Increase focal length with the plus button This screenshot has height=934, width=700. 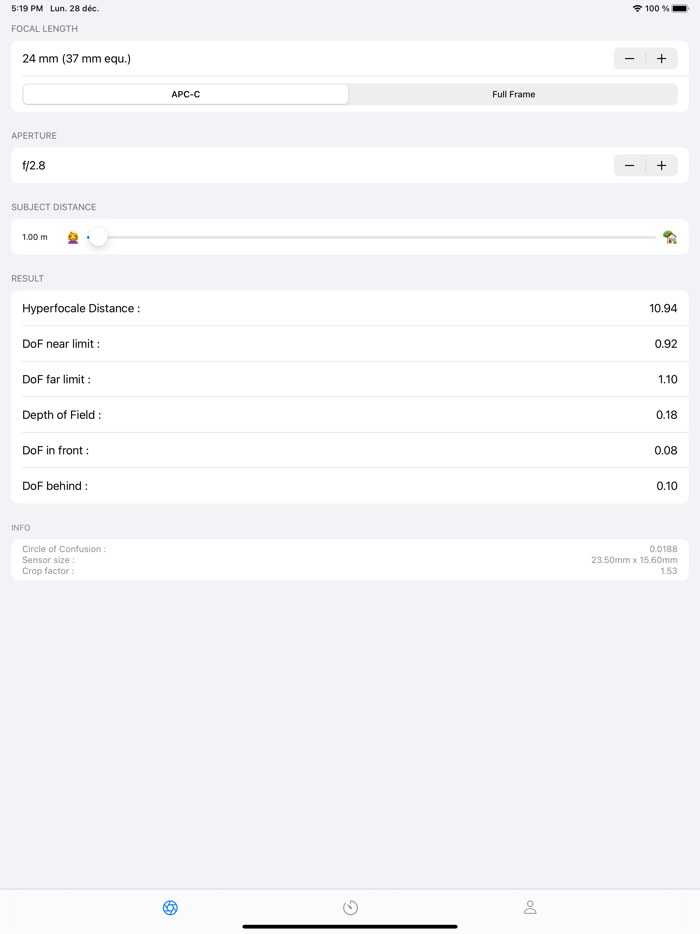pyautogui.click(x=661, y=58)
